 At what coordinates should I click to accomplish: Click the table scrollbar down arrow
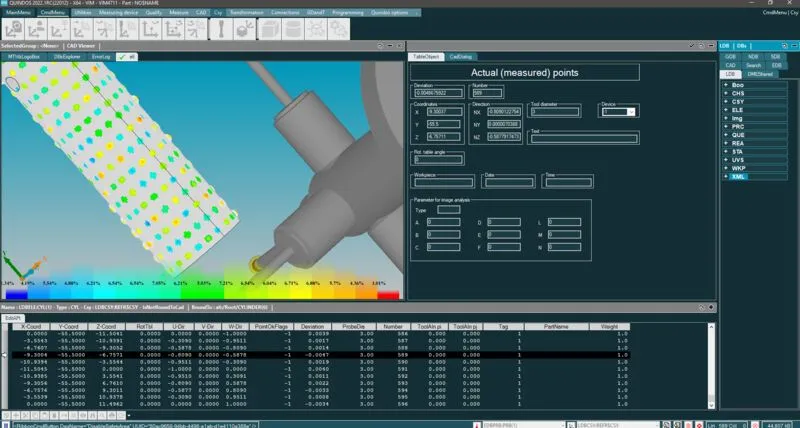pyautogui.click(x=712, y=405)
